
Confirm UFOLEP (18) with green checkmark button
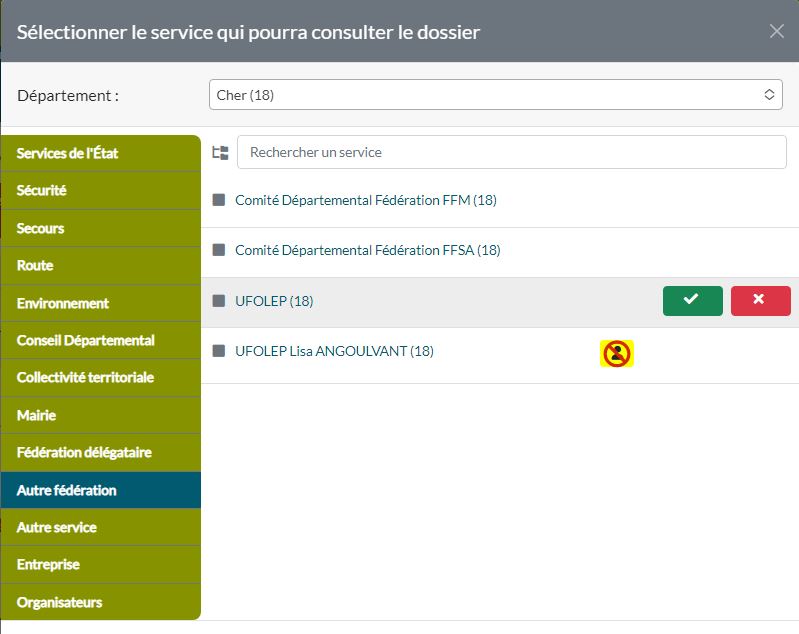[x=693, y=301]
